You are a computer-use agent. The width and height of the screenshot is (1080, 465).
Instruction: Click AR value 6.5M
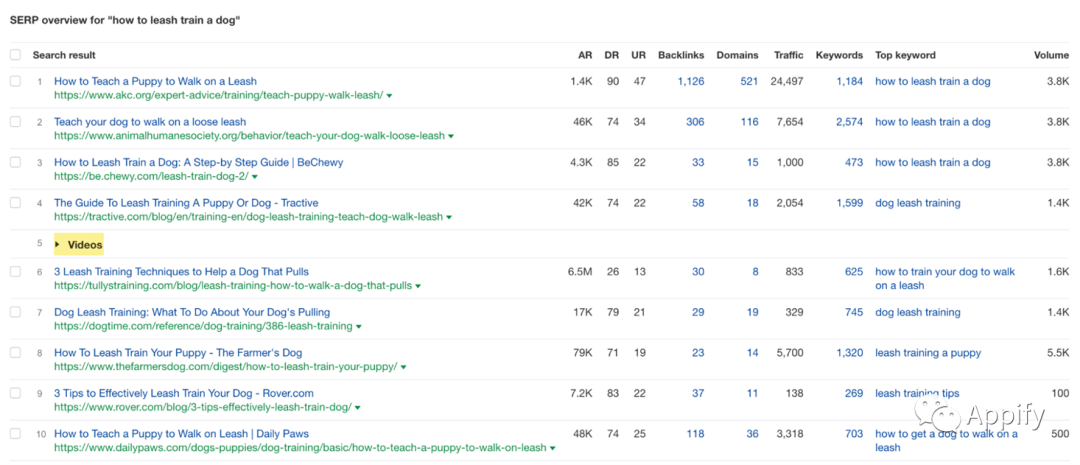(580, 271)
